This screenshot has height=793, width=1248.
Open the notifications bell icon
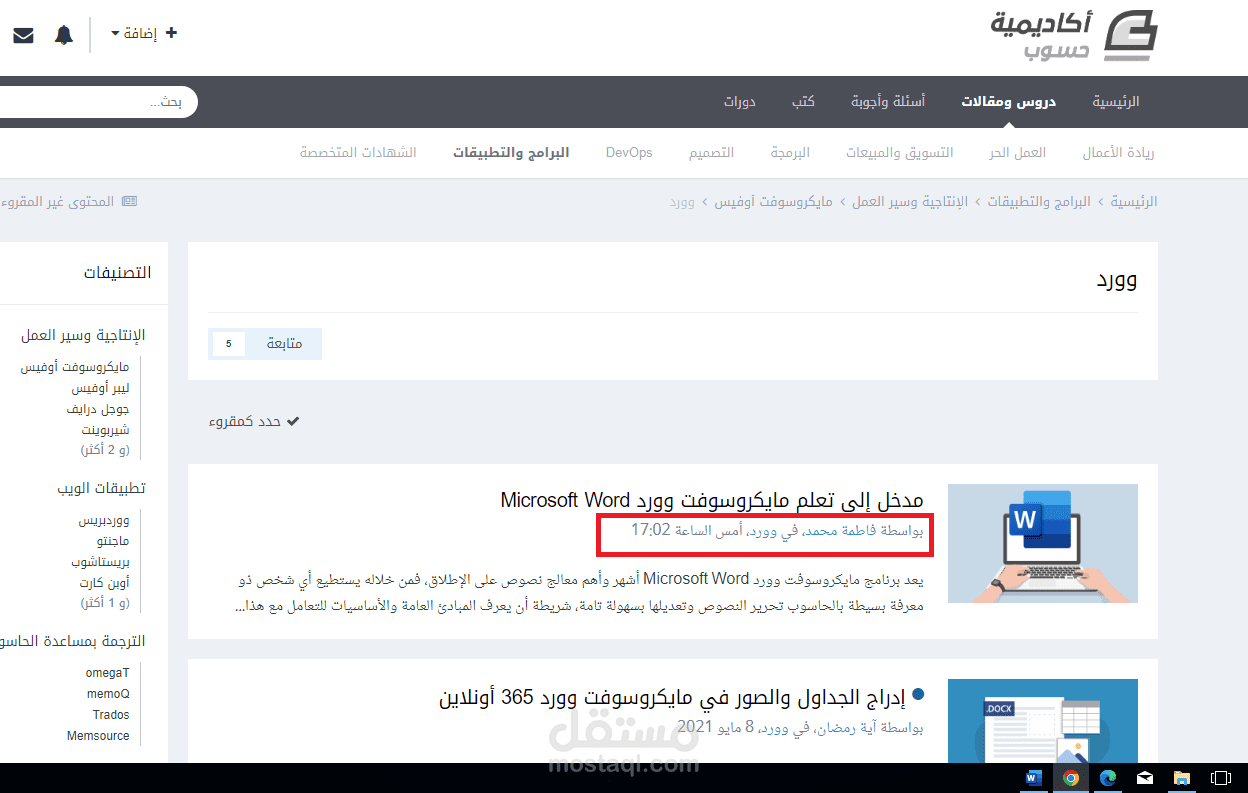click(64, 35)
